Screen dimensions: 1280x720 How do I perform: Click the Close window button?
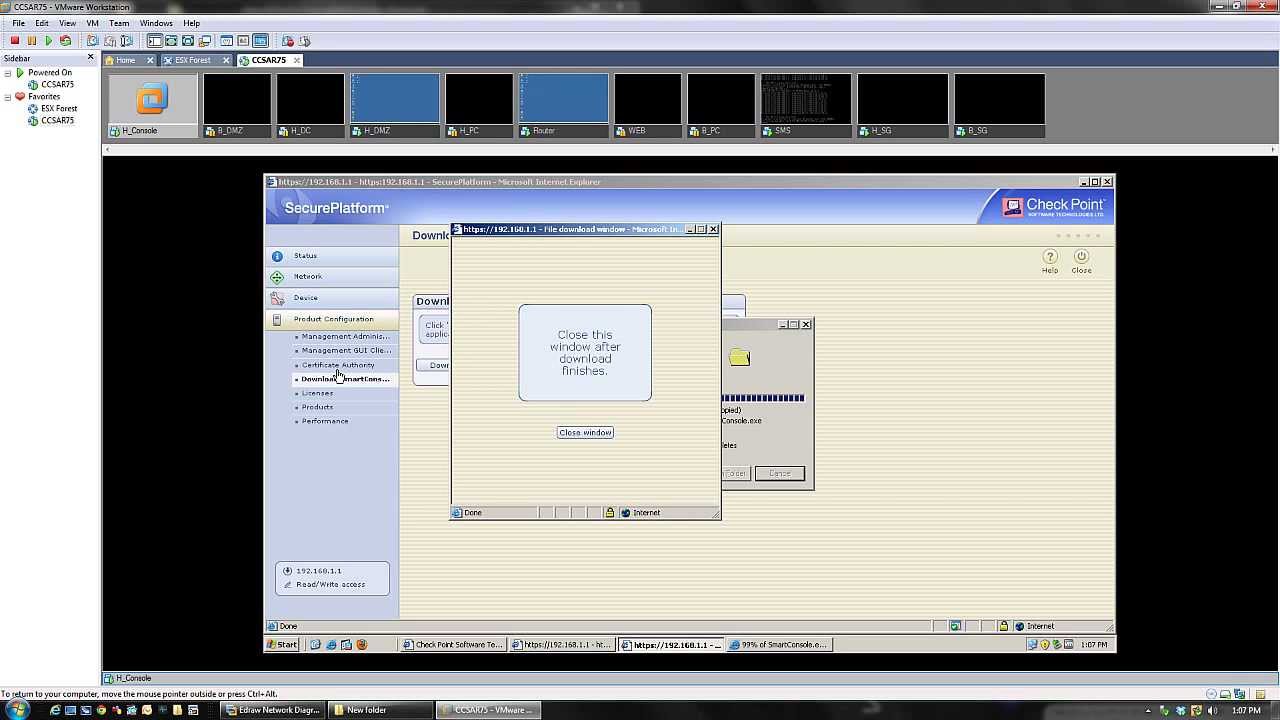(x=585, y=433)
